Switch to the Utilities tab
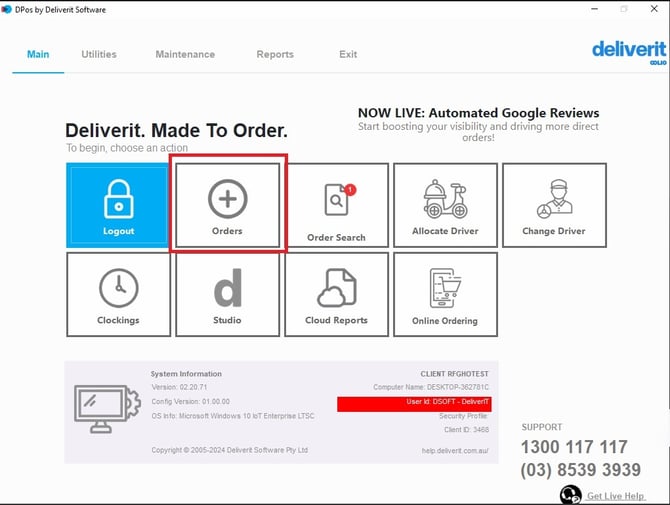Screen dimensions: 670x505 [x=99, y=54]
